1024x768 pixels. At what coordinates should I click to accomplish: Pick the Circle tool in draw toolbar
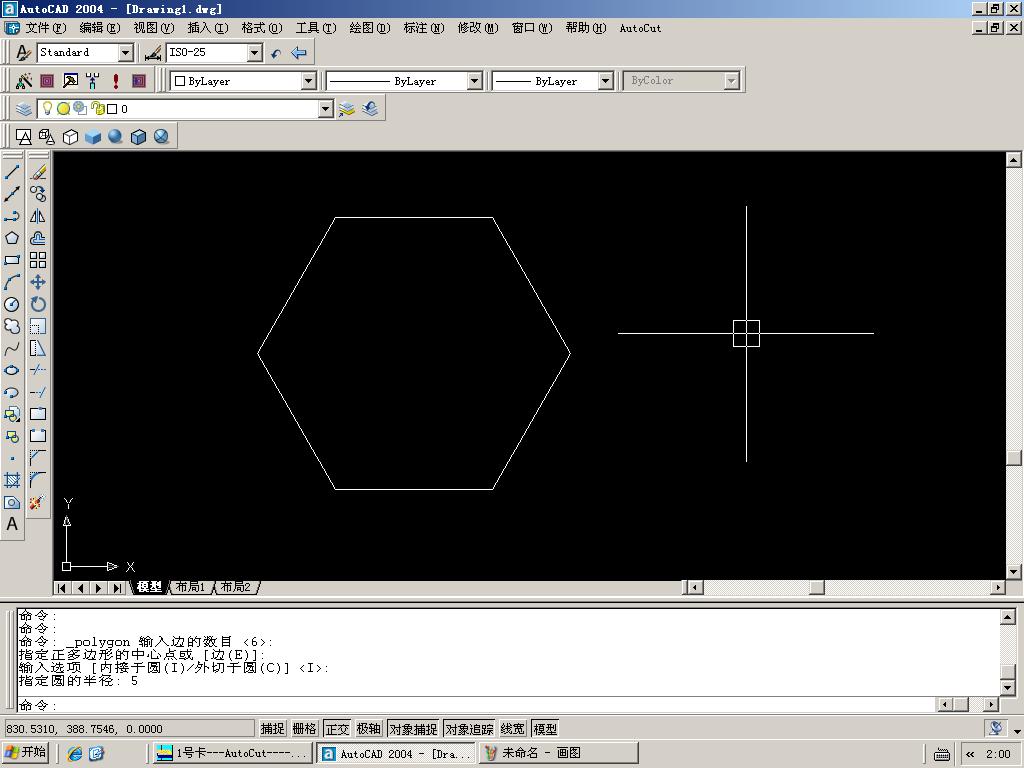(x=12, y=304)
